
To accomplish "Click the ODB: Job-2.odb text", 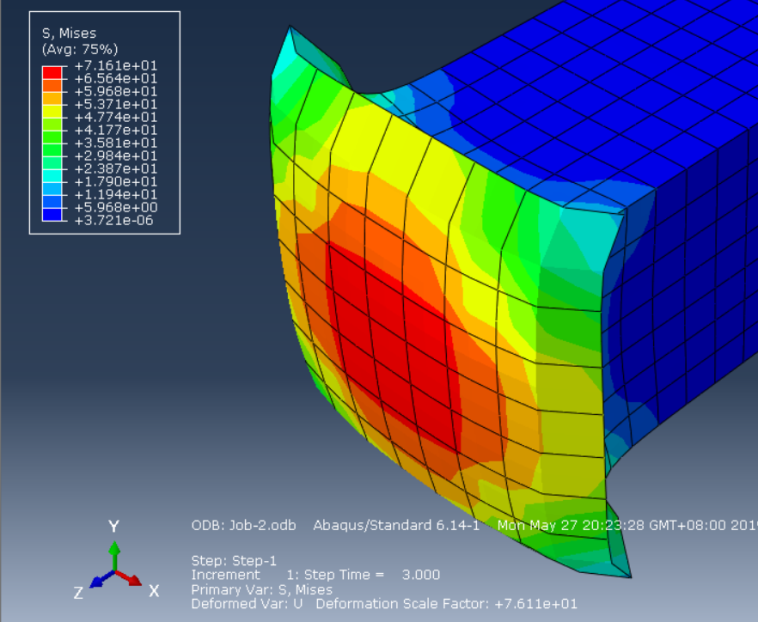I will (244, 525).
